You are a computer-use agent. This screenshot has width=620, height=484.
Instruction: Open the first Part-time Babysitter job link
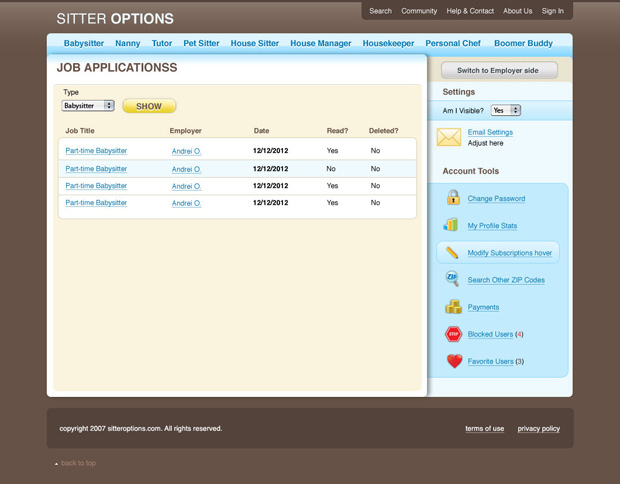click(x=96, y=151)
